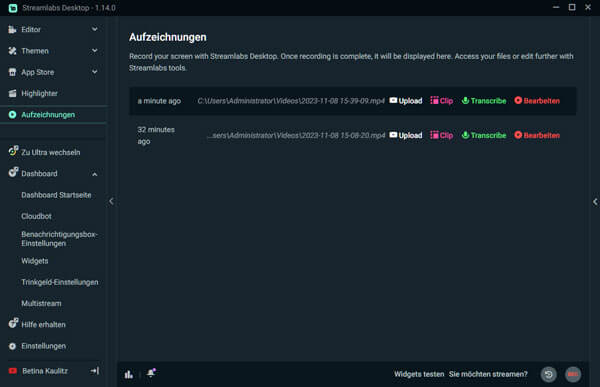The image size is (600, 387).
Task: Click the Hilfe erhalten icon
Action: pyautogui.click(x=13, y=323)
